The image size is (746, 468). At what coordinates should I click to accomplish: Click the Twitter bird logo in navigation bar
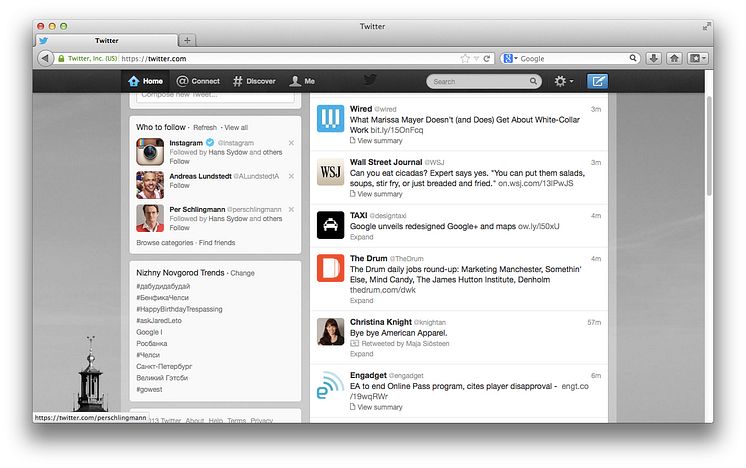(x=370, y=81)
